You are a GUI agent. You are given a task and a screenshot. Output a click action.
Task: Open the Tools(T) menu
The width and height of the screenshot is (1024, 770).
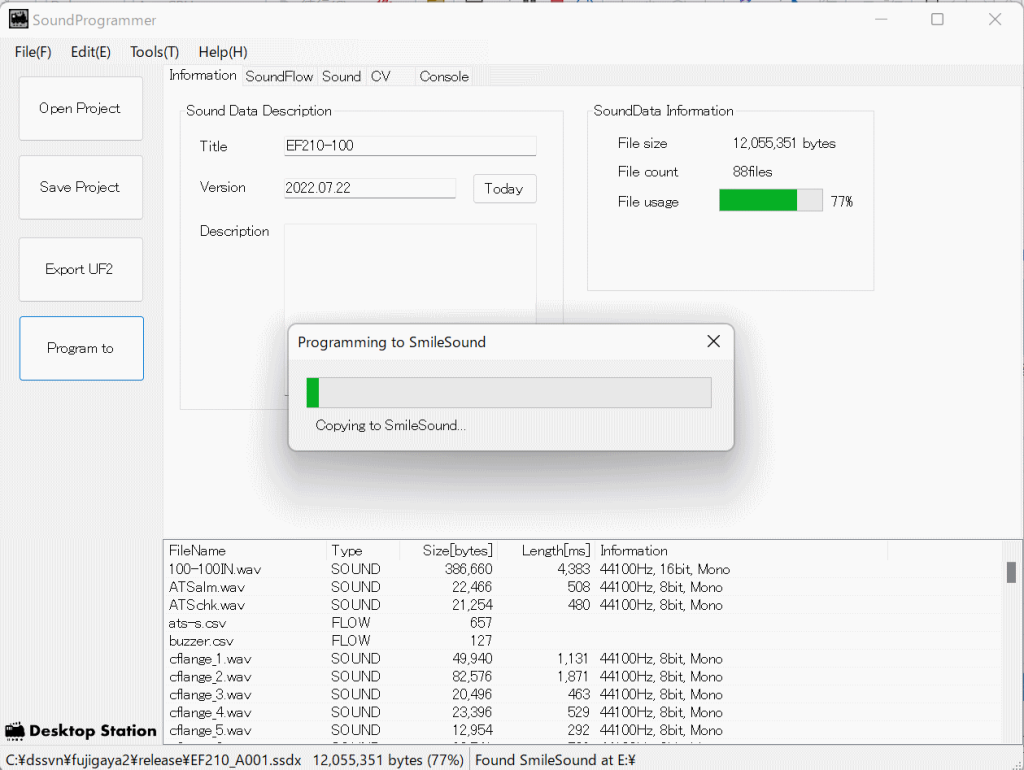click(x=154, y=52)
